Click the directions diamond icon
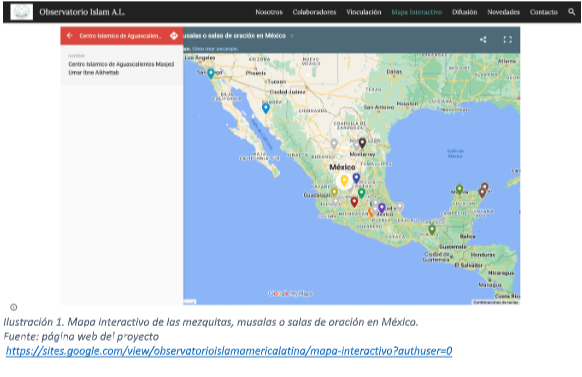 pos(174,36)
